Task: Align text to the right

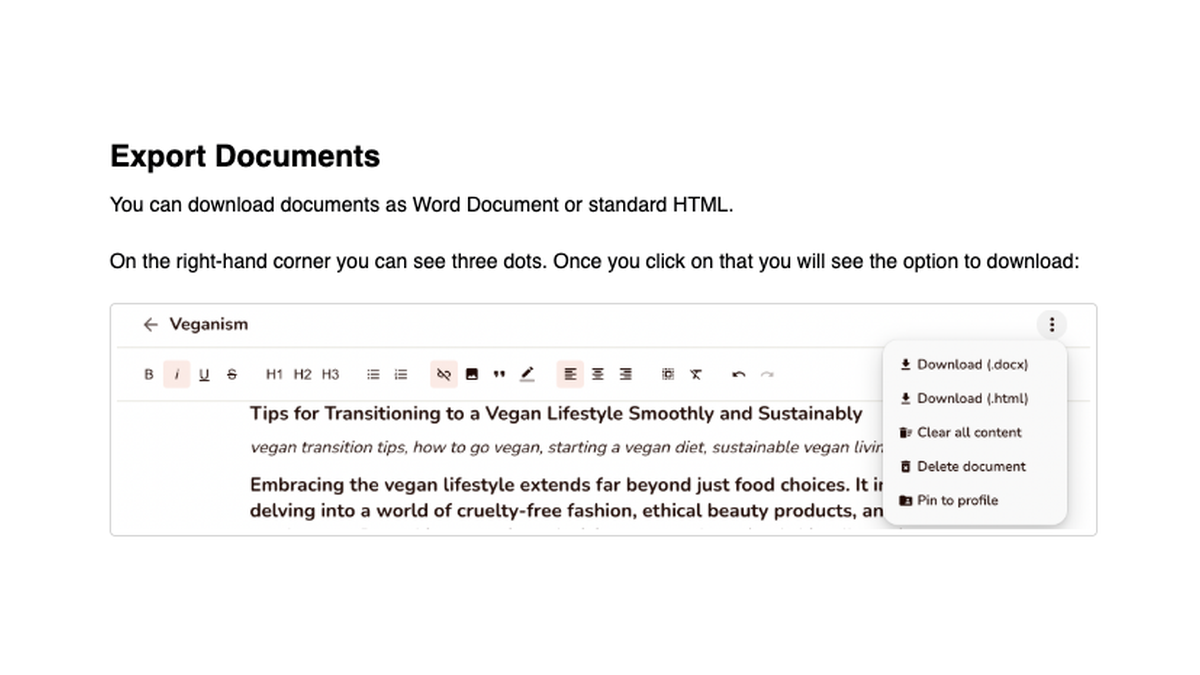Action: click(626, 374)
